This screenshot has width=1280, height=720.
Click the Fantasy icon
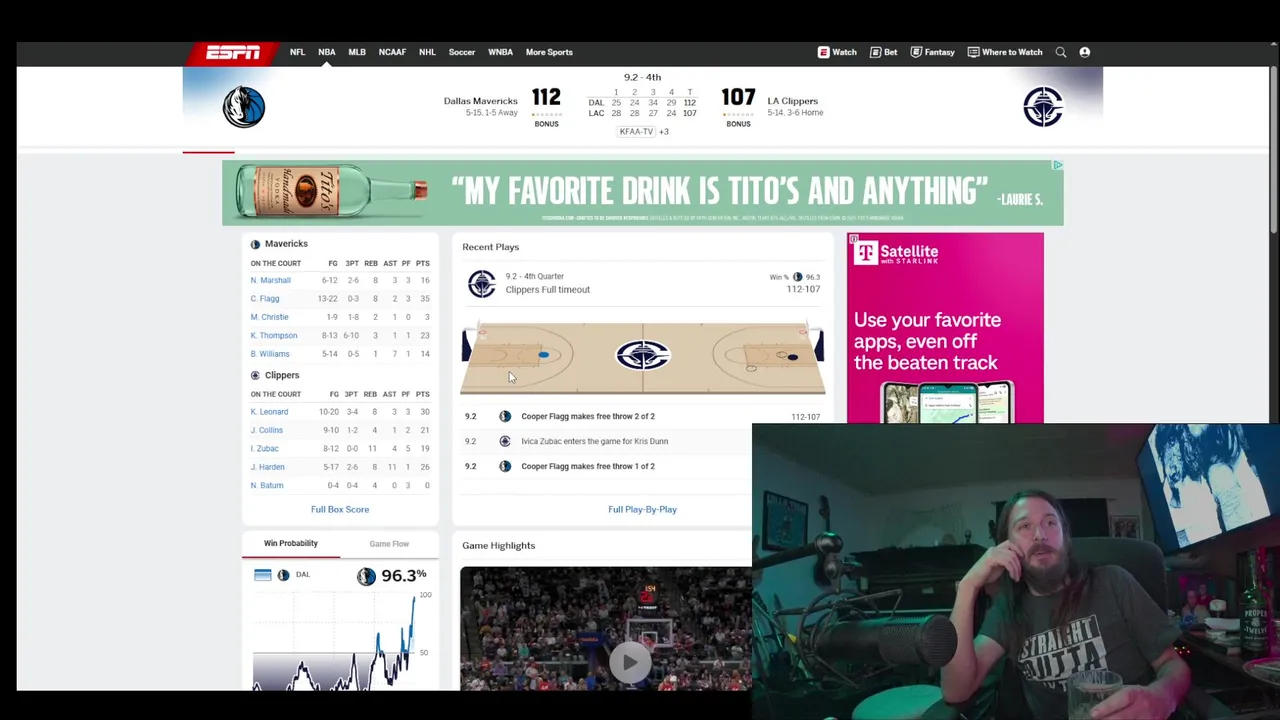(916, 52)
